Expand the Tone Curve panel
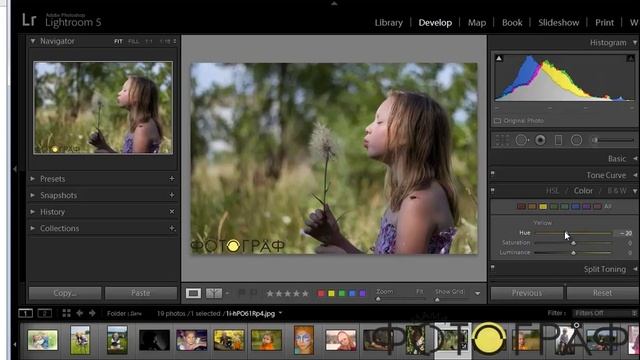Screen dimensions: 640x360 (x=635, y=175)
